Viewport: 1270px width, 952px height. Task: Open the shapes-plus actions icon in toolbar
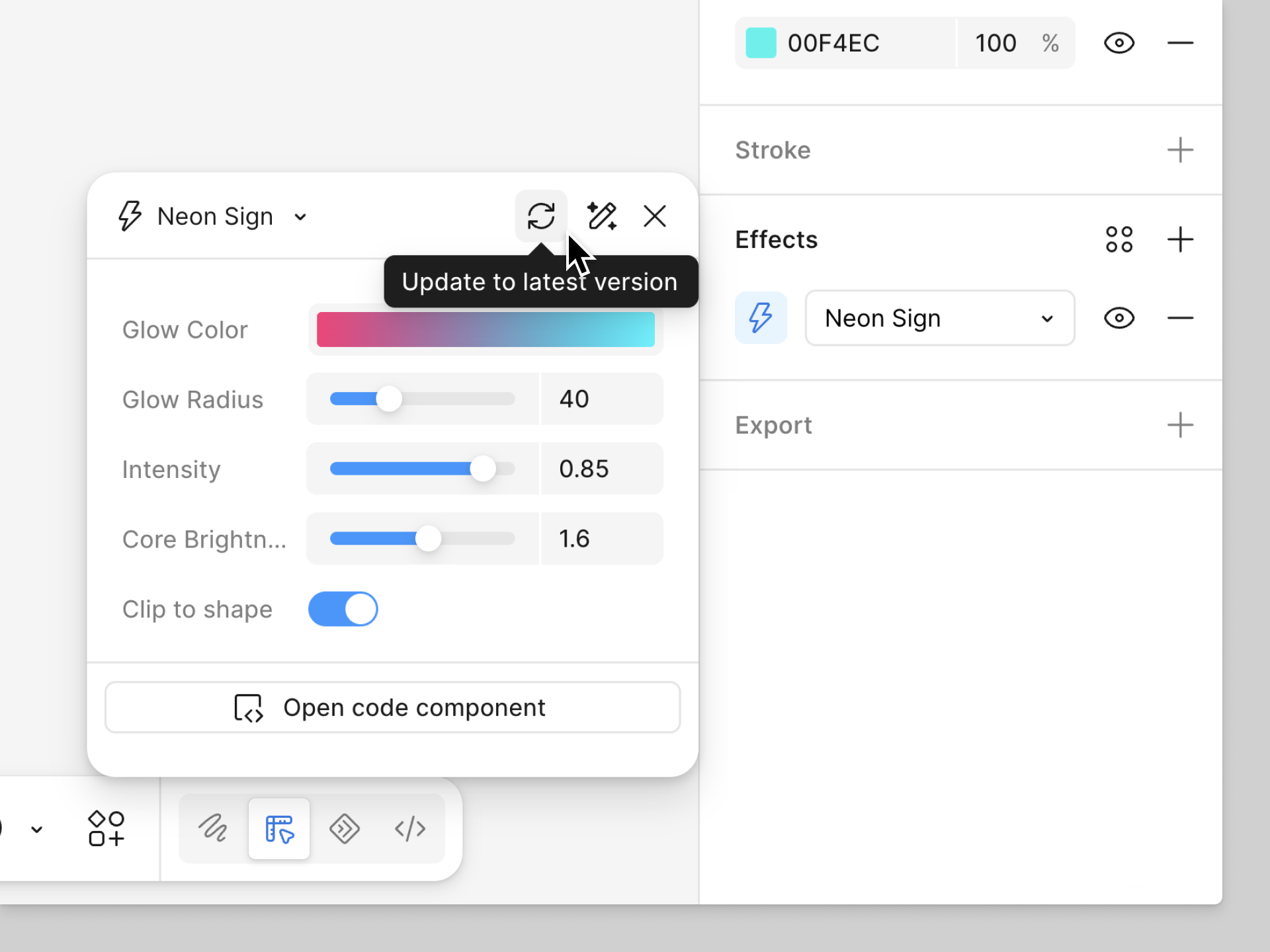pos(106,828)
